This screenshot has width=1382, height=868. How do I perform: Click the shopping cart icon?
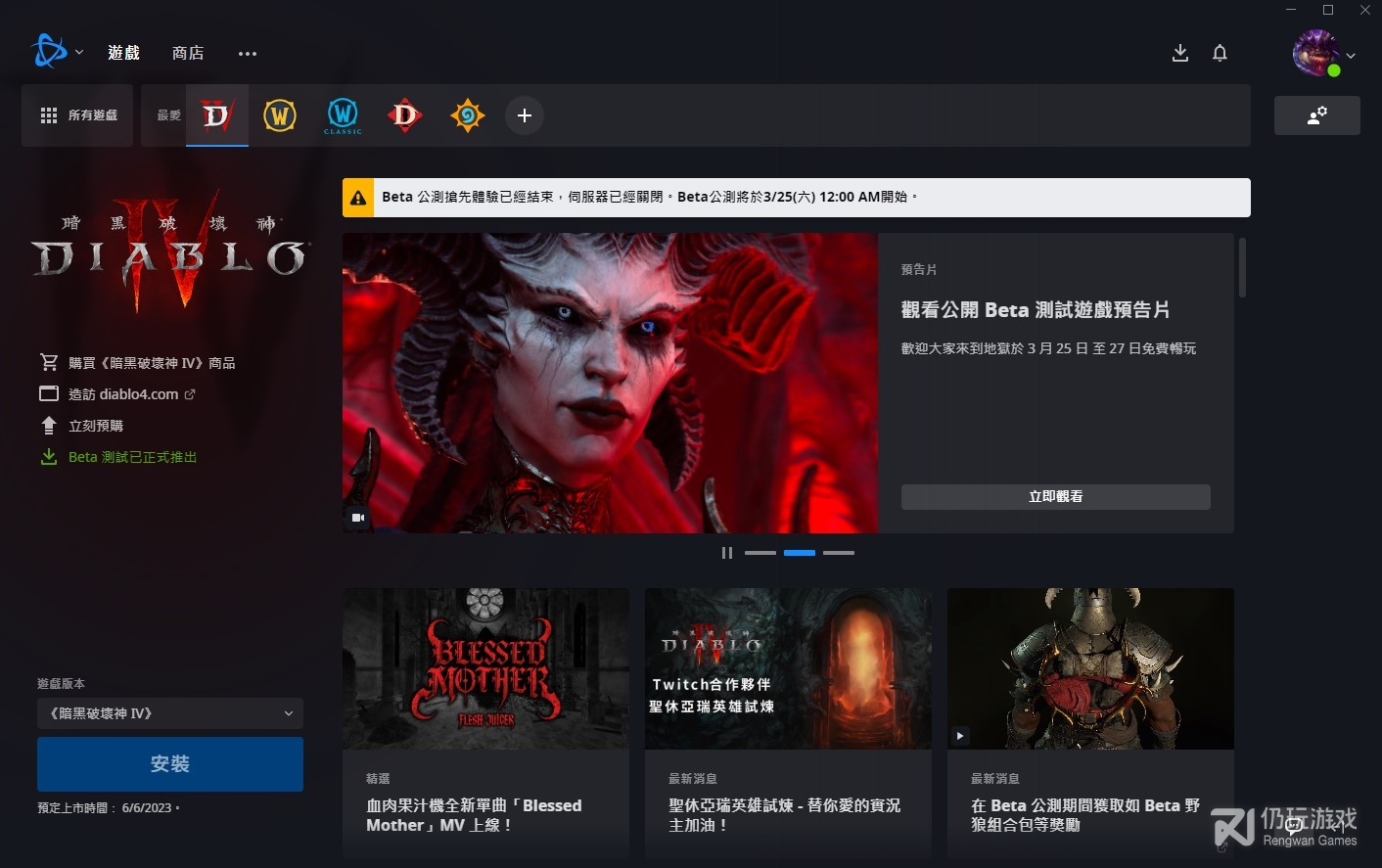(x=49, y=362)
